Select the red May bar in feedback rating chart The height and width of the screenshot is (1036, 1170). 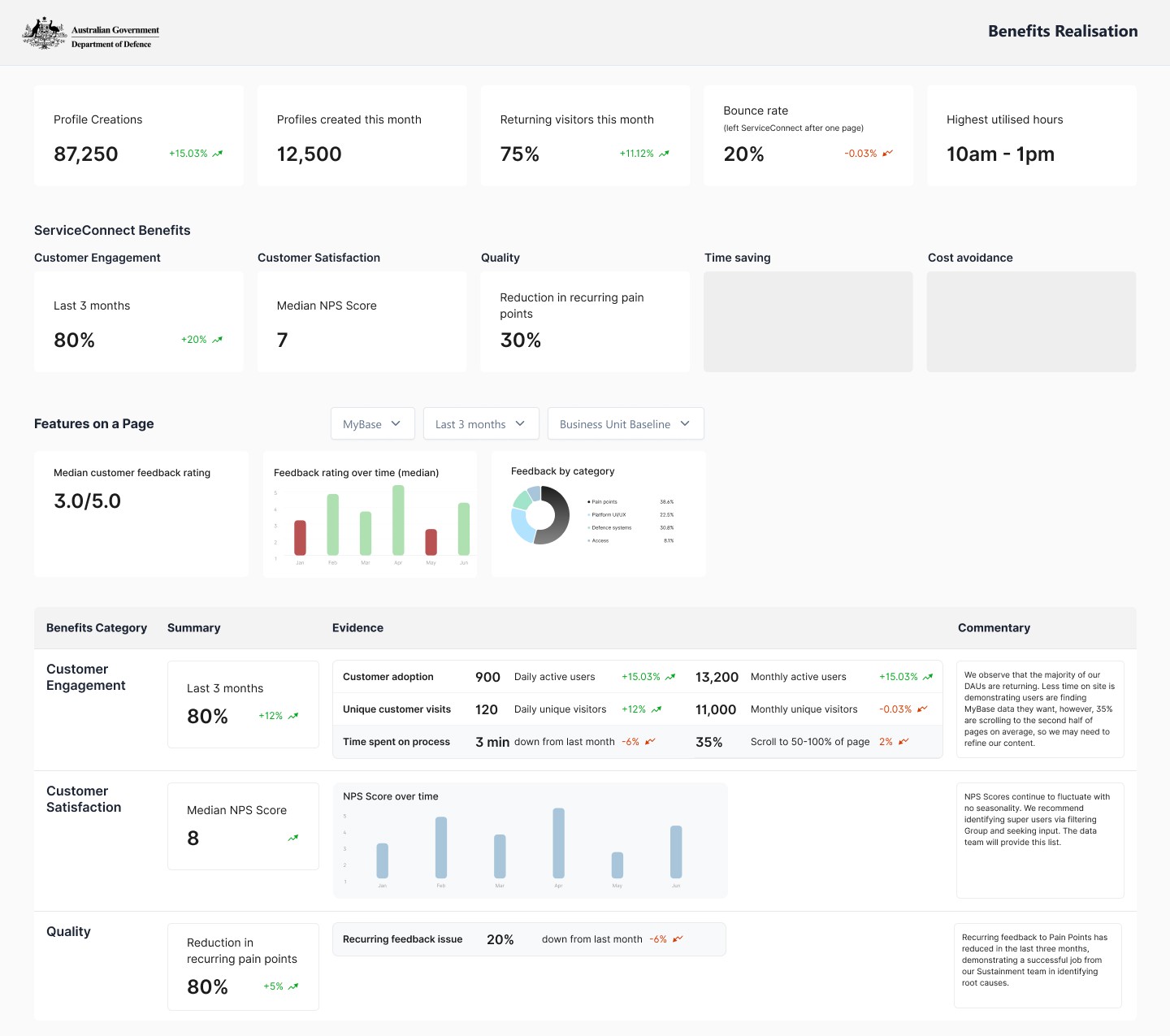click(431, 542)
